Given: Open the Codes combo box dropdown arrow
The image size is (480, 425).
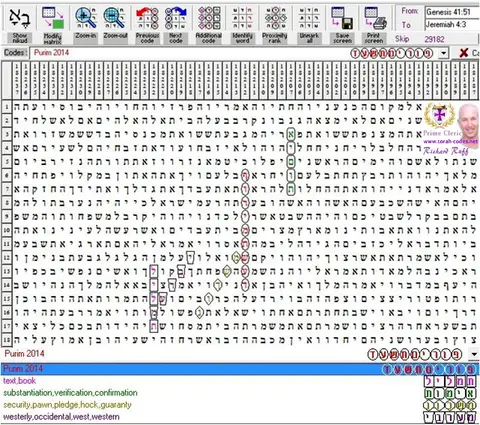Looking at the screenshot, I should [443, 53].
